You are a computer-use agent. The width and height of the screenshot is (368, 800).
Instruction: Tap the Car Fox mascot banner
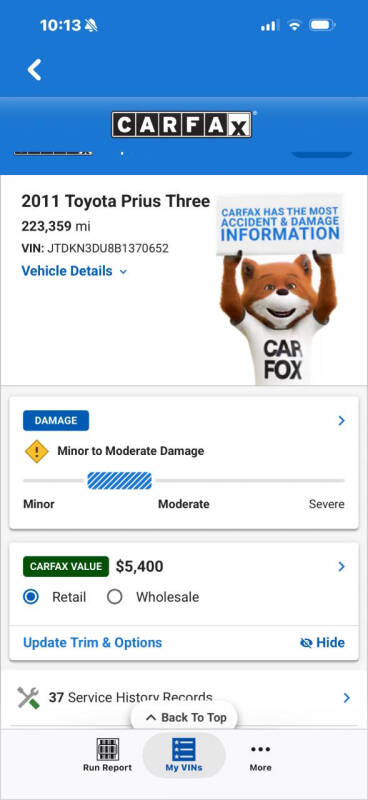279,289
